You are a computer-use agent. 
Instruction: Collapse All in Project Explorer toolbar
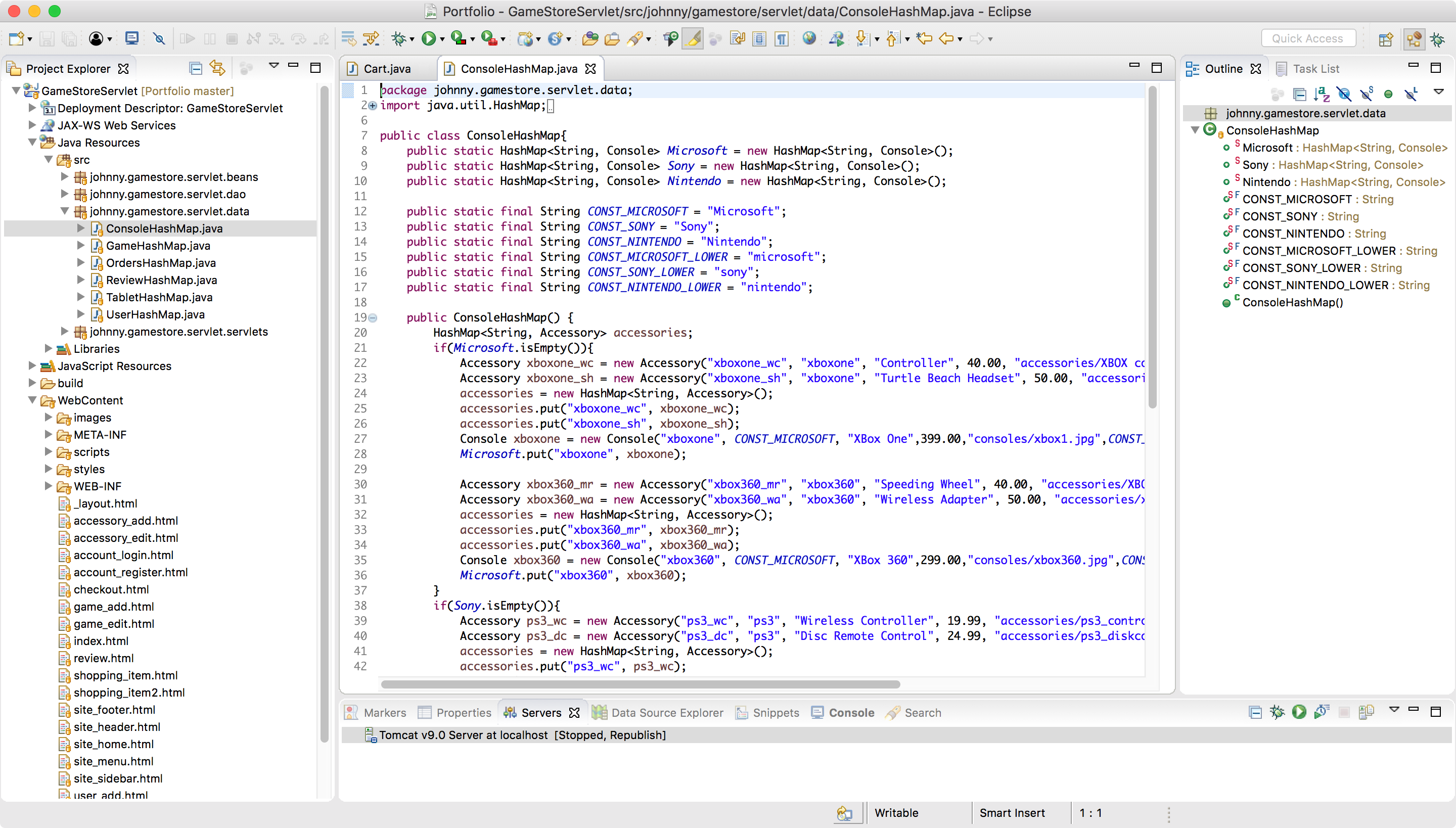tap(196, 68)
